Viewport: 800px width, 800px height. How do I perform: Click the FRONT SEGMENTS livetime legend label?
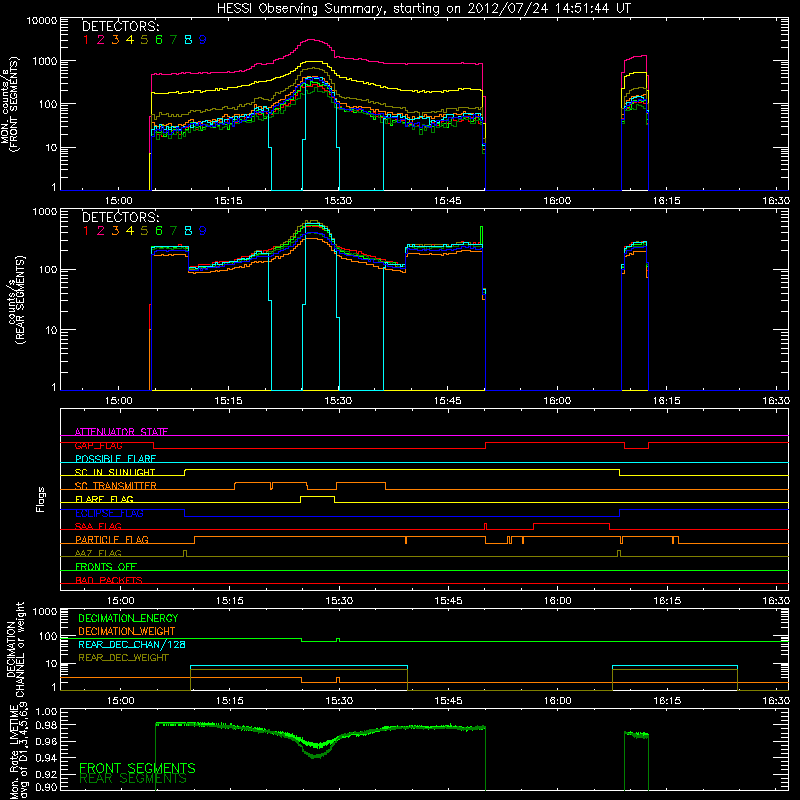[x=137, y=768]
